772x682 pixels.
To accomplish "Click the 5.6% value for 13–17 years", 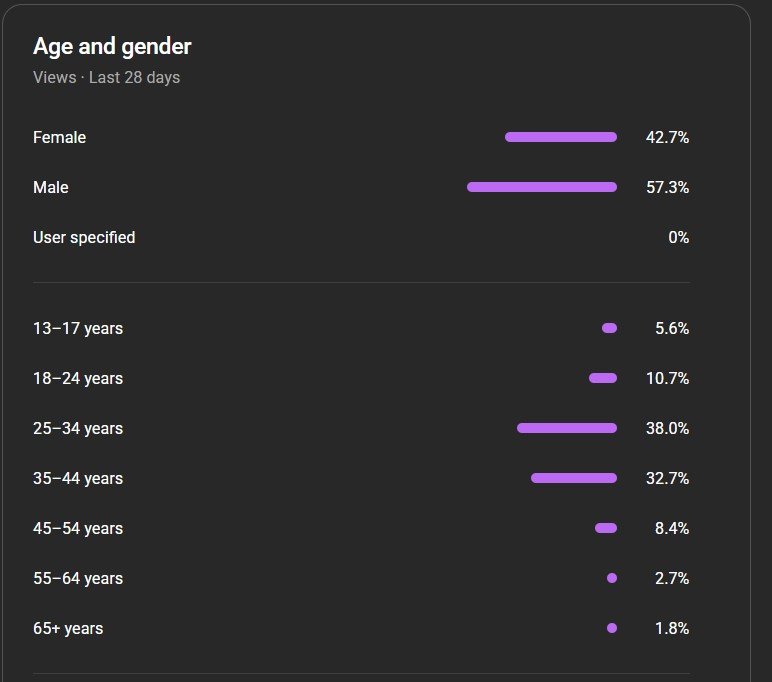I will pos(672,329).
